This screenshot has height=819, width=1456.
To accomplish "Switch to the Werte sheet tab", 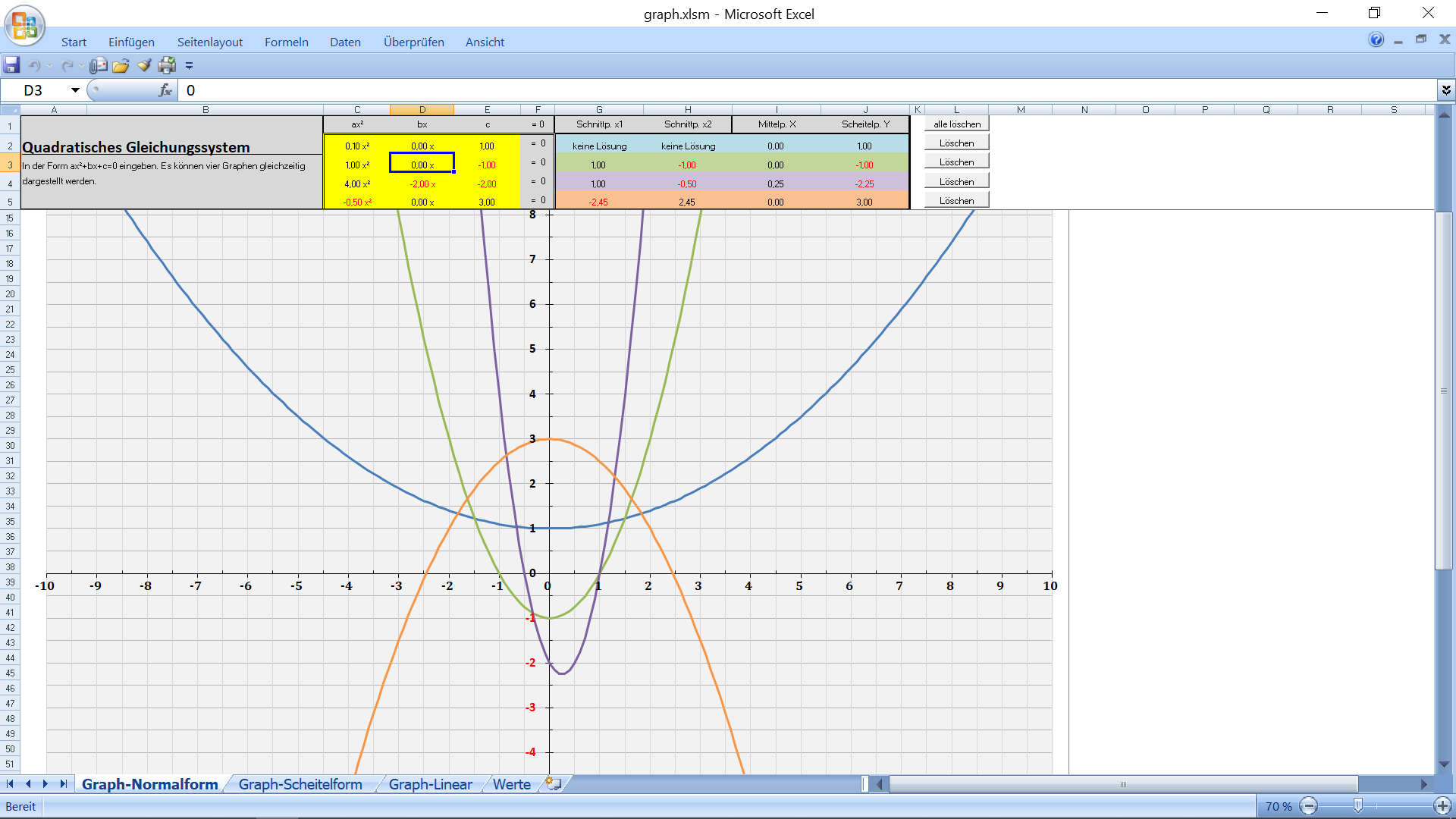I will click(x=512, y=784).
